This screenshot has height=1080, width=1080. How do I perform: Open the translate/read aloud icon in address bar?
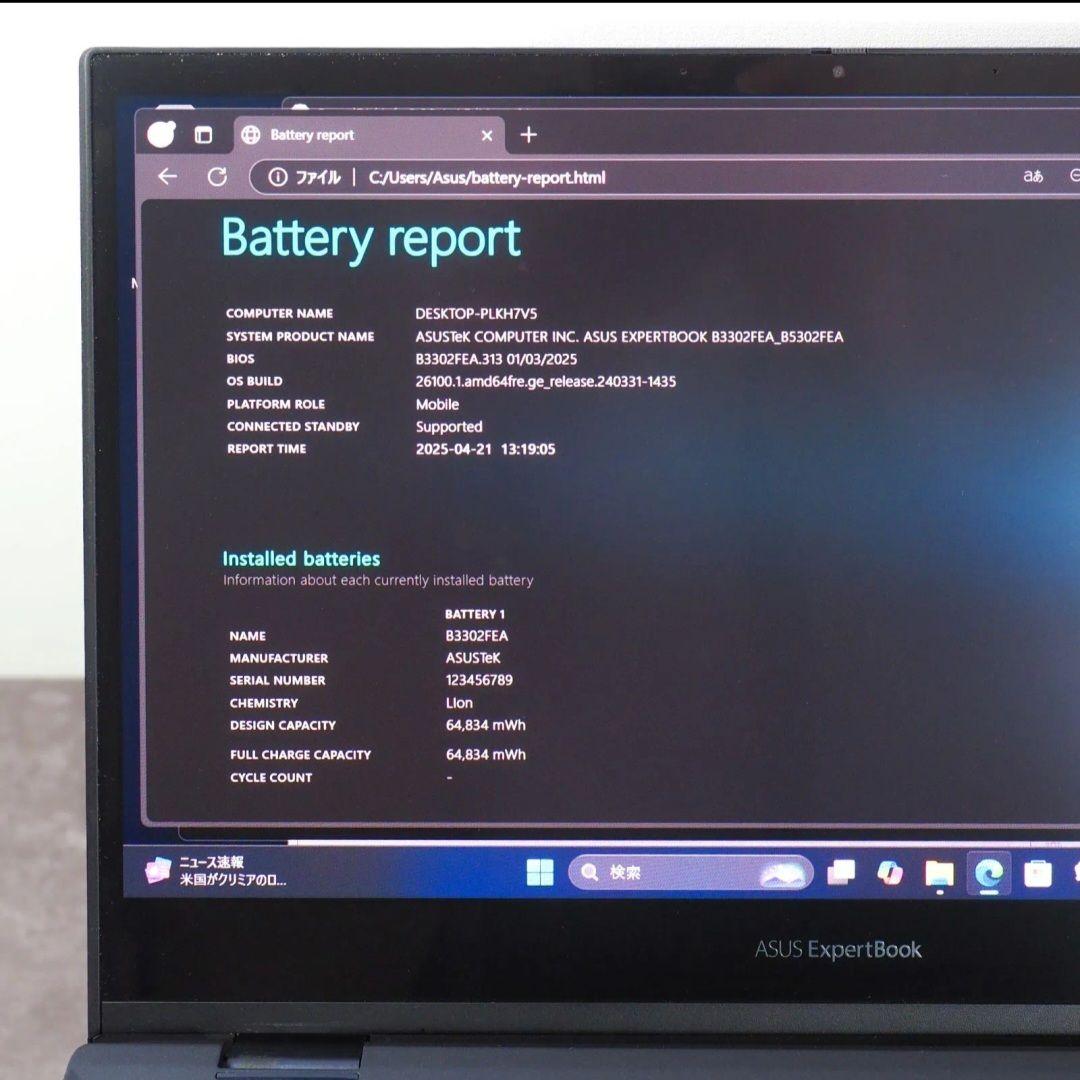1032,176
